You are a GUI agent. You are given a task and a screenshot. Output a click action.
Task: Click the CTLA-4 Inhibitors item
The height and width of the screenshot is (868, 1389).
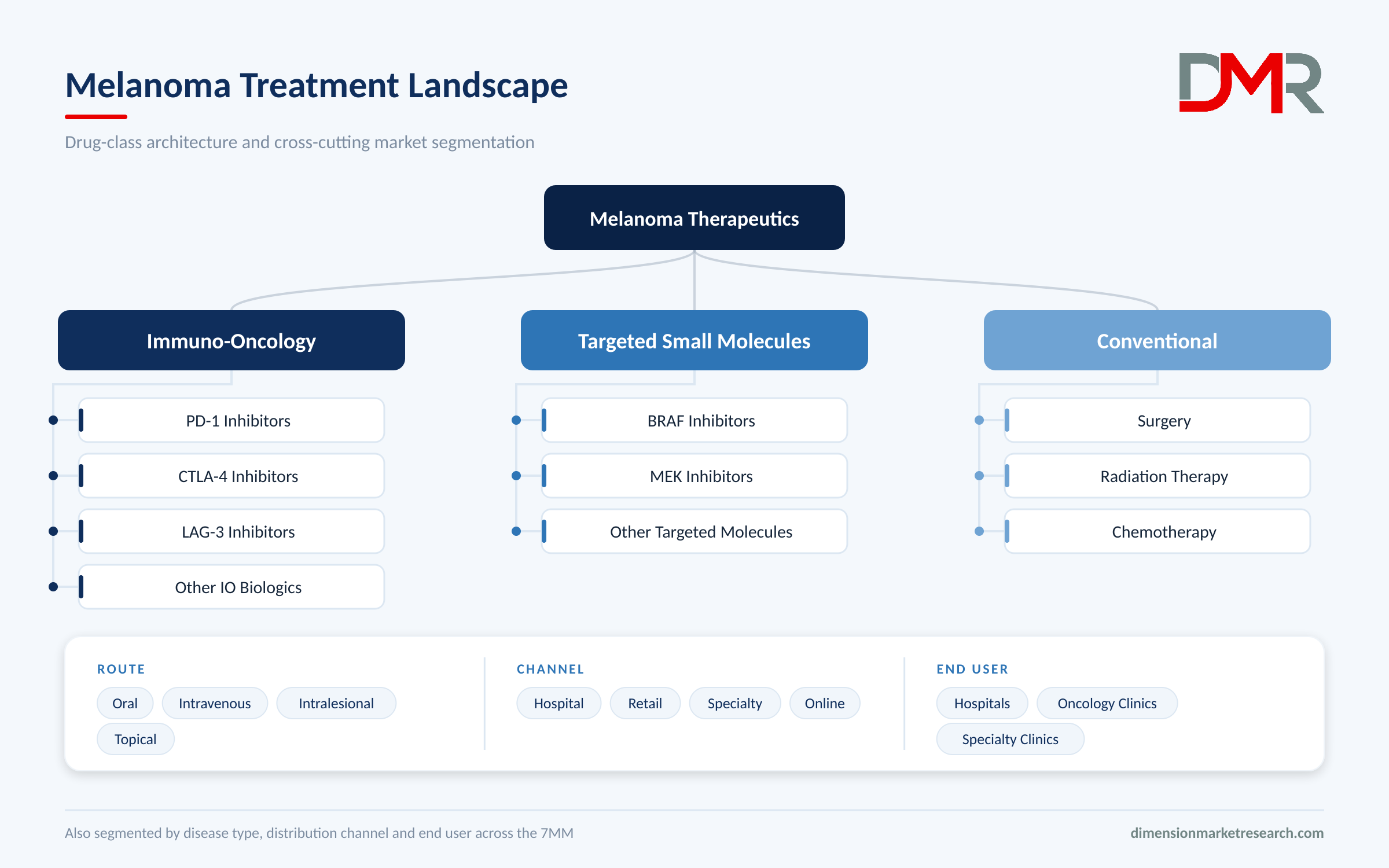pyautogui.click(x=231, y=476)
